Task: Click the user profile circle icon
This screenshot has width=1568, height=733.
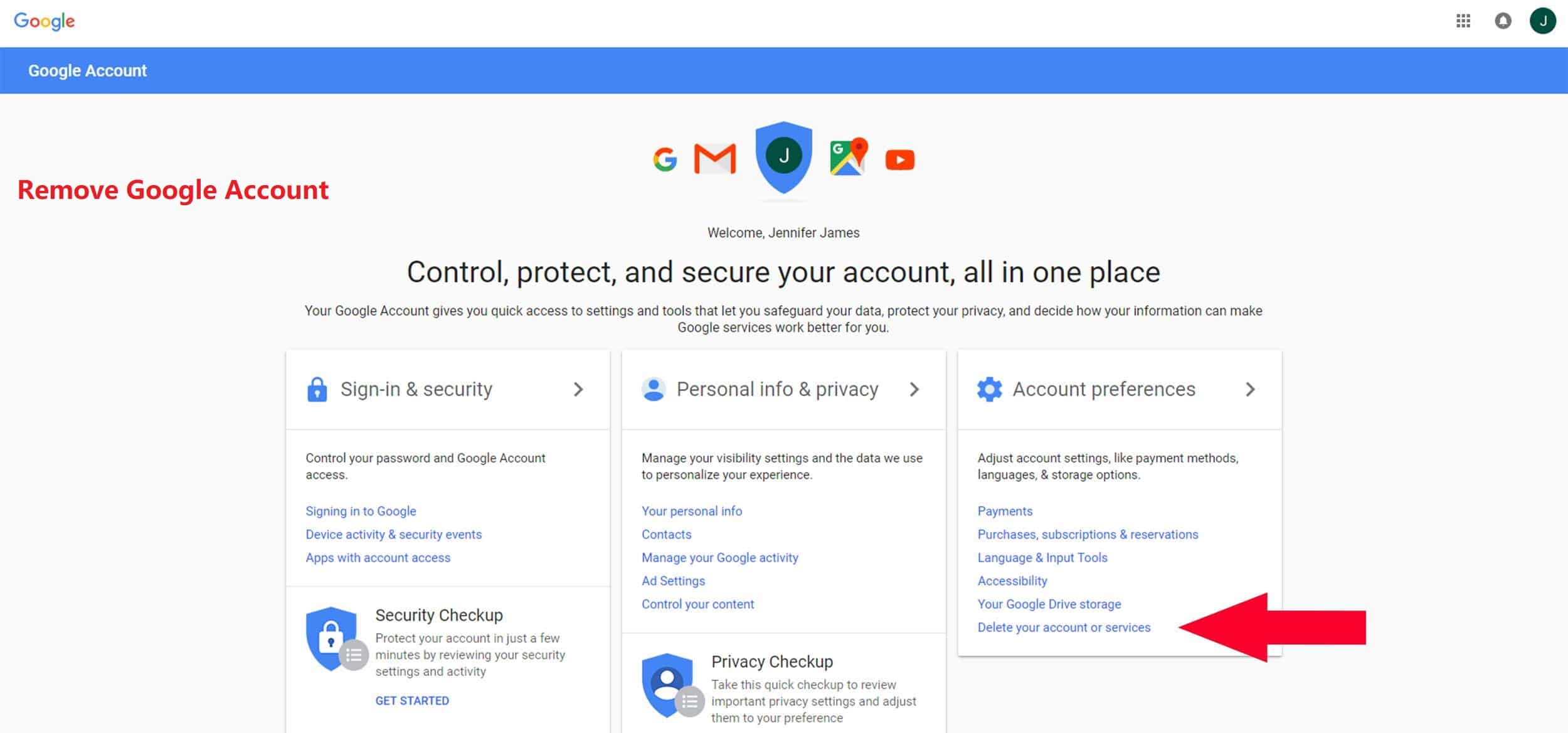Action: [x=1543, y=19]
